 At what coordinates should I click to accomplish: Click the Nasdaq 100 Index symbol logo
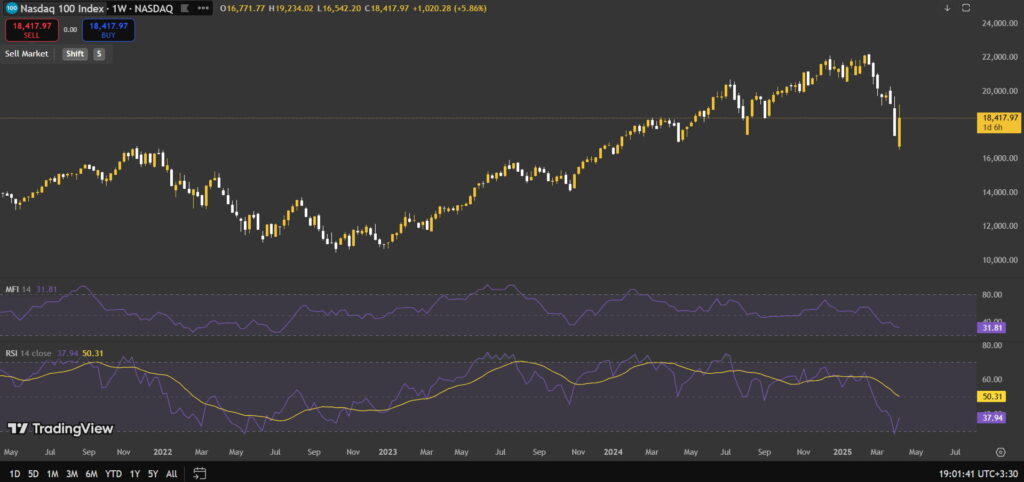11,8
